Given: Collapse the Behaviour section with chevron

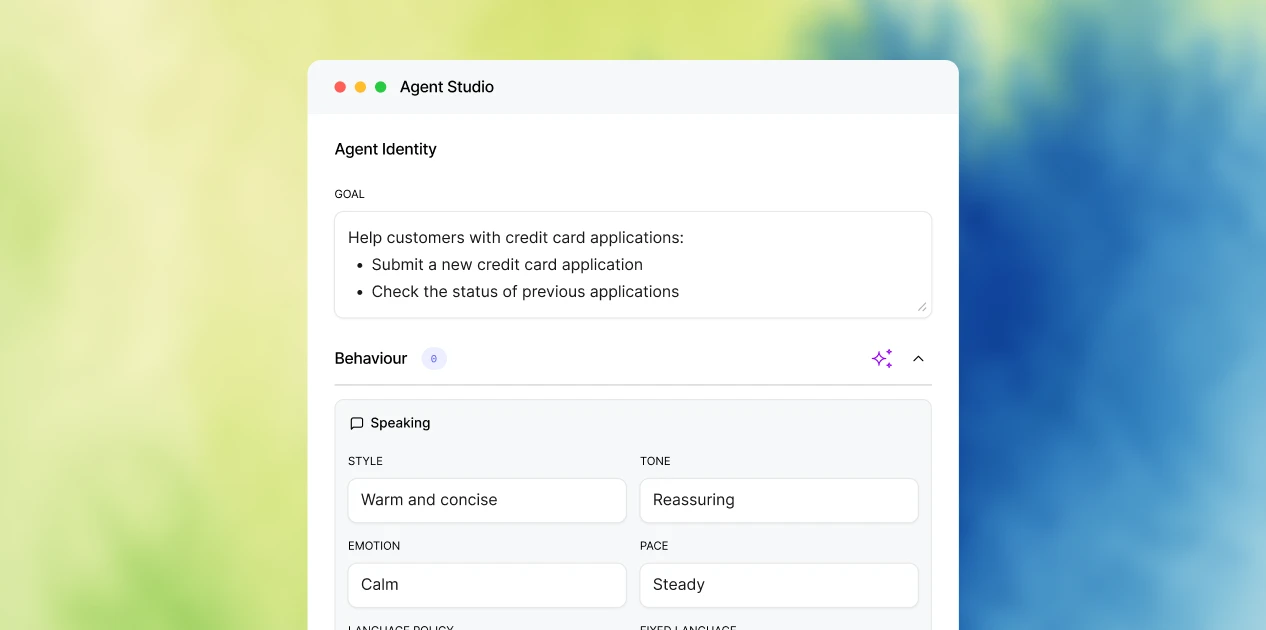Looking at the screenshot, I should click(x=918, y=359).
